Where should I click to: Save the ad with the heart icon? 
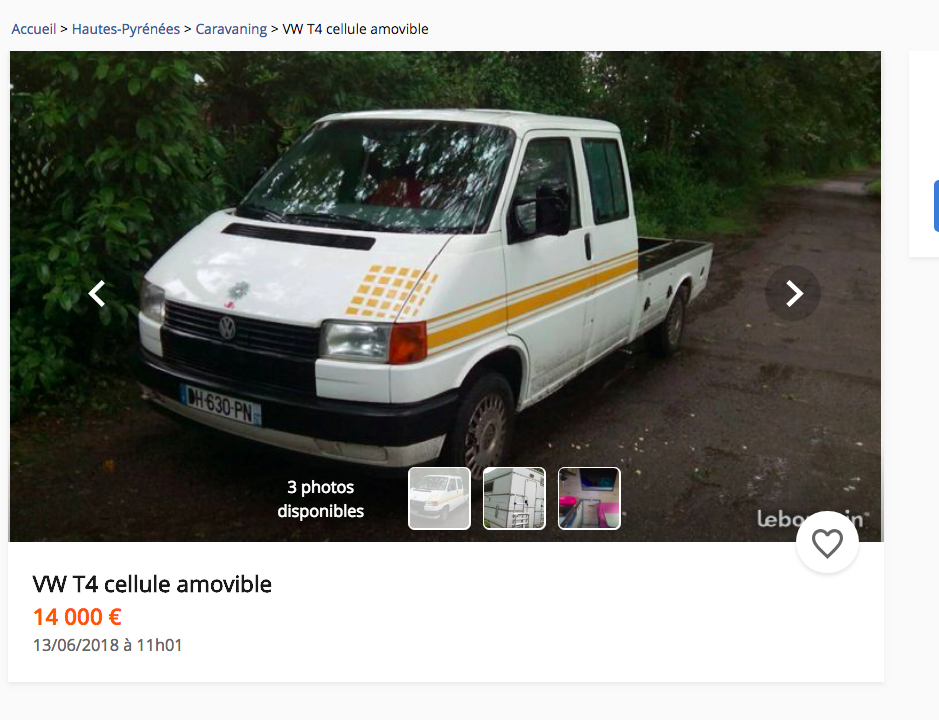click(x=827, y=543)
